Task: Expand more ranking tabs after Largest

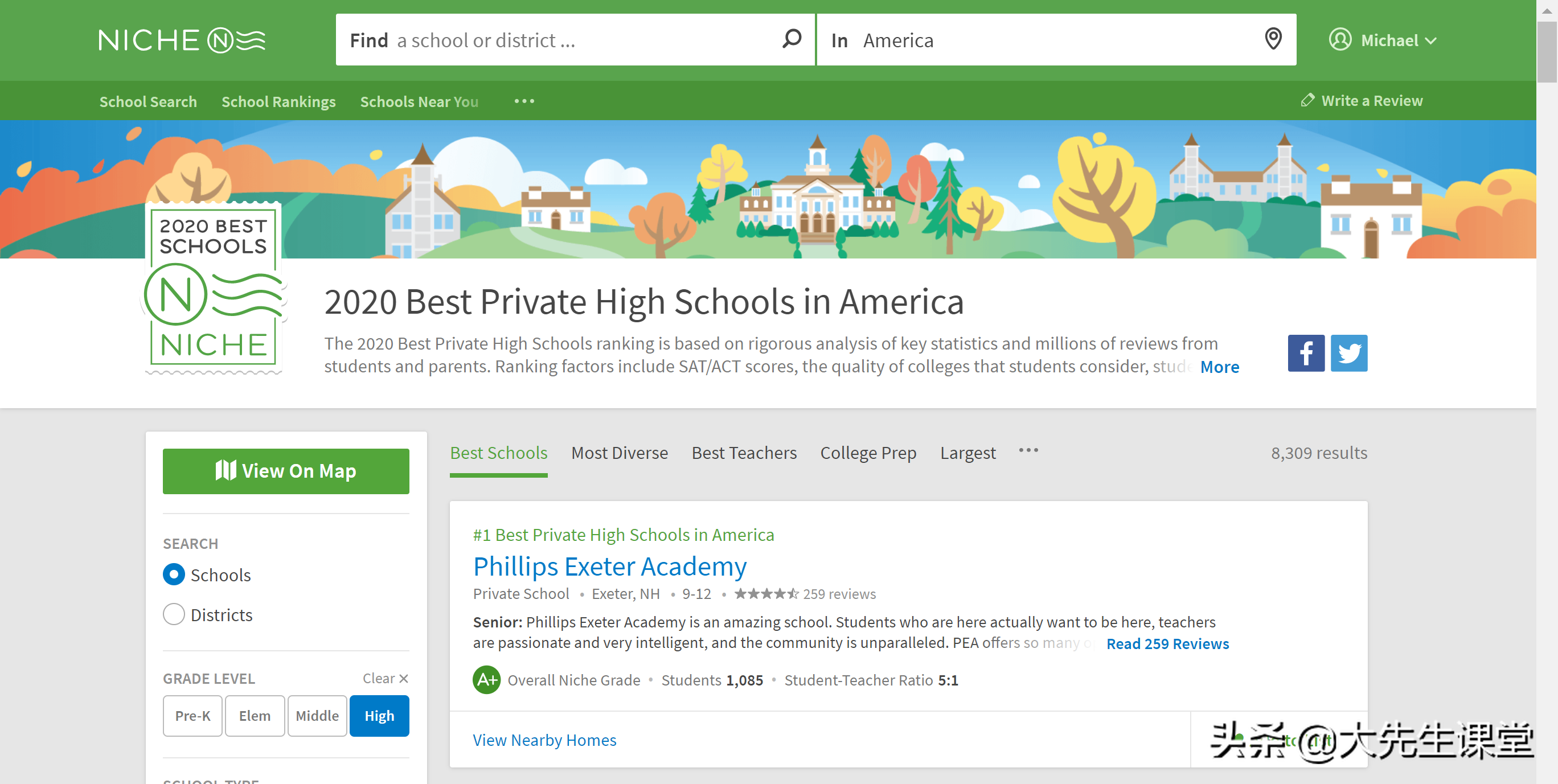Action: pyautogui.click(x=1028, y=451)
